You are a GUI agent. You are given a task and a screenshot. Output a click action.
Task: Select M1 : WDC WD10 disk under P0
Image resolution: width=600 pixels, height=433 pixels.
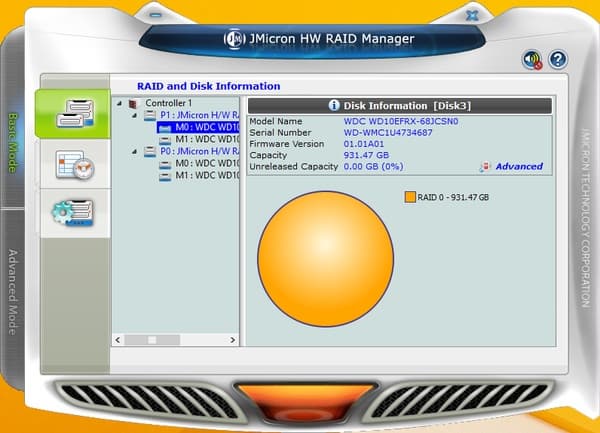point(207,176)
